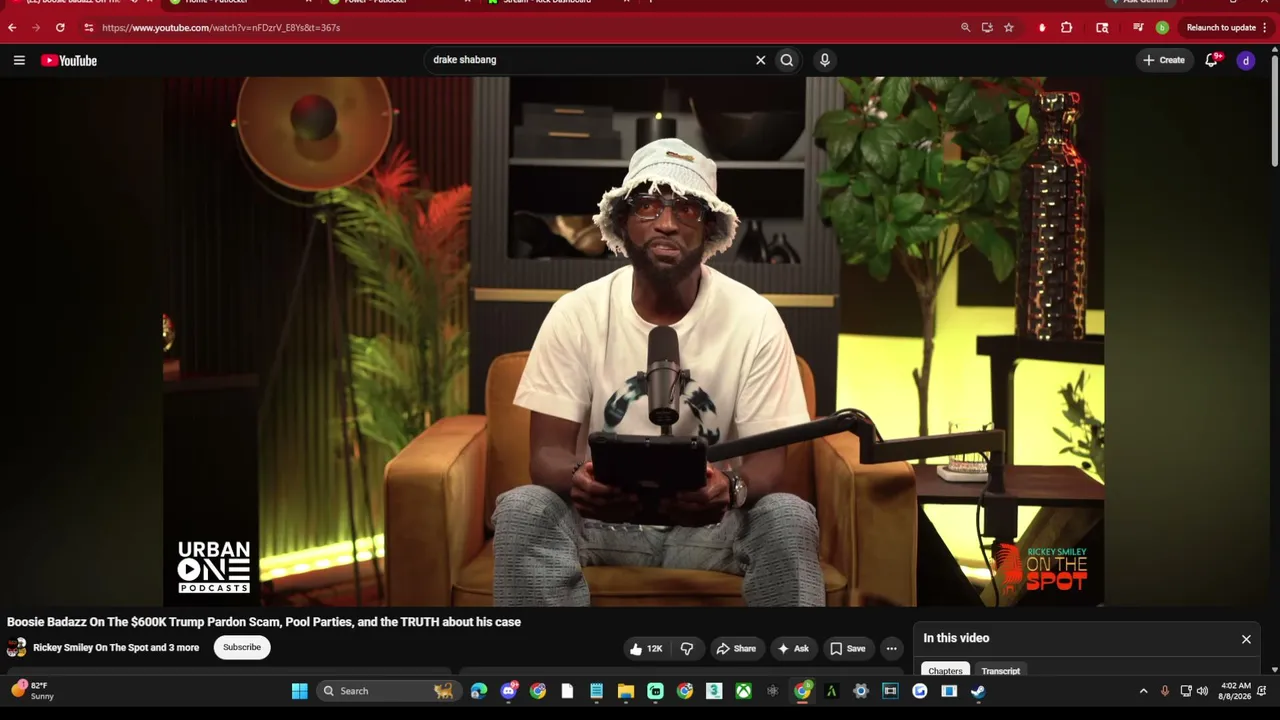The image size is (1280, 720).
Task: Switch to the Power - Putlocker browser tab
Action: pyautogui.click(x=398, y=3)
